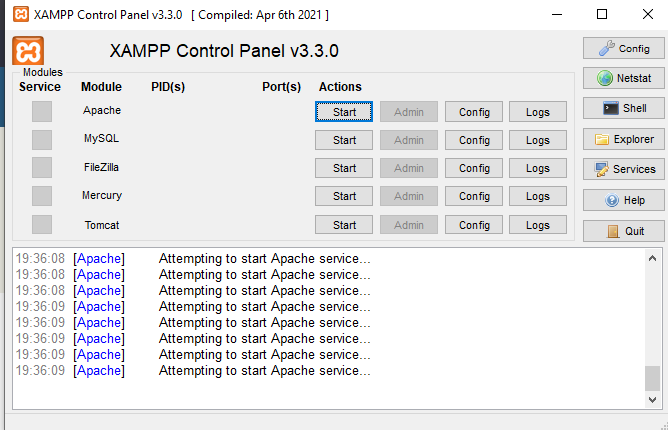The image size is (668, 430).
Task: Launch the Shell terminal button
Action: pos(623,108)
